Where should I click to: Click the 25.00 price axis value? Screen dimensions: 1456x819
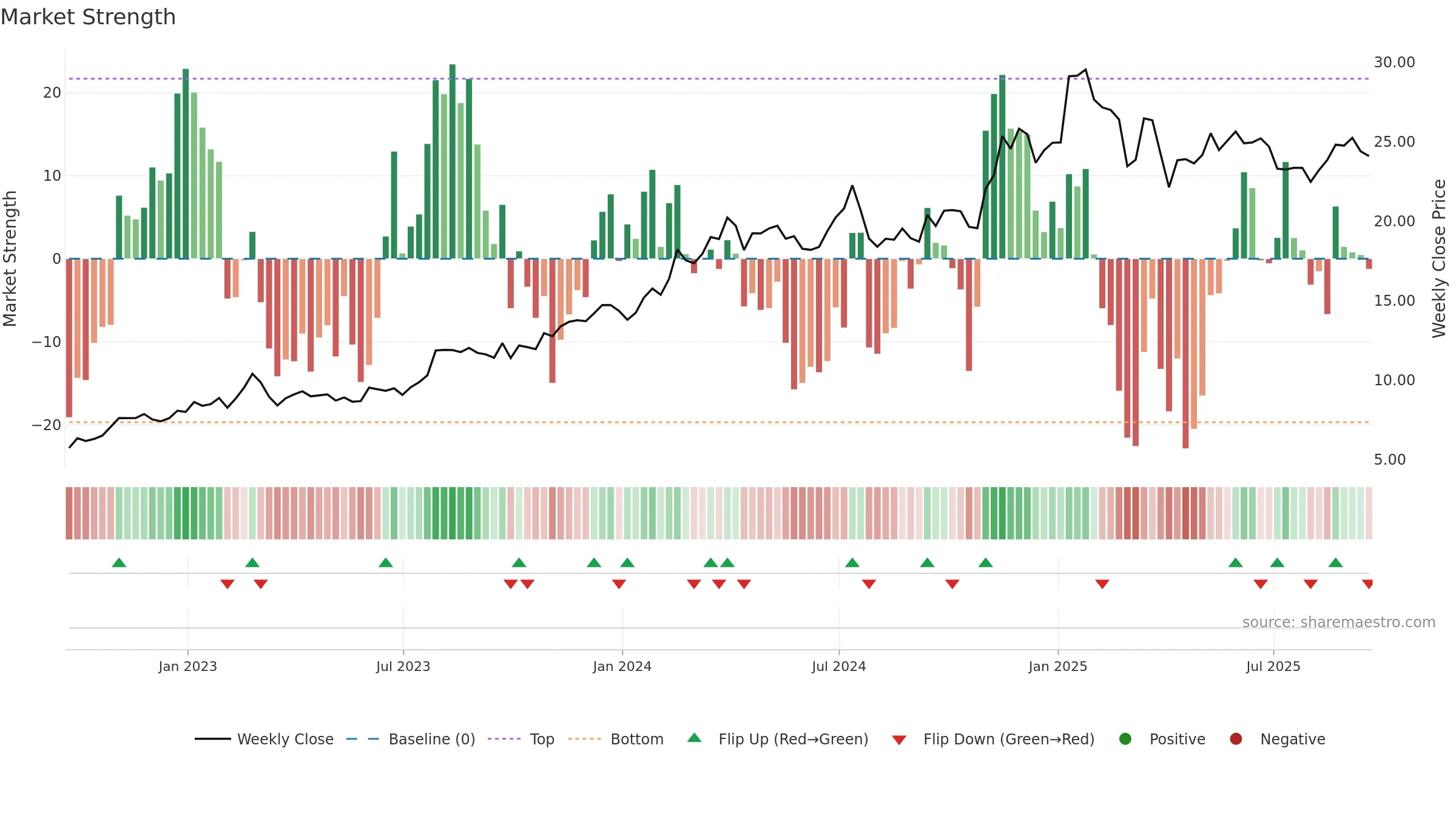coord(1394,142)
